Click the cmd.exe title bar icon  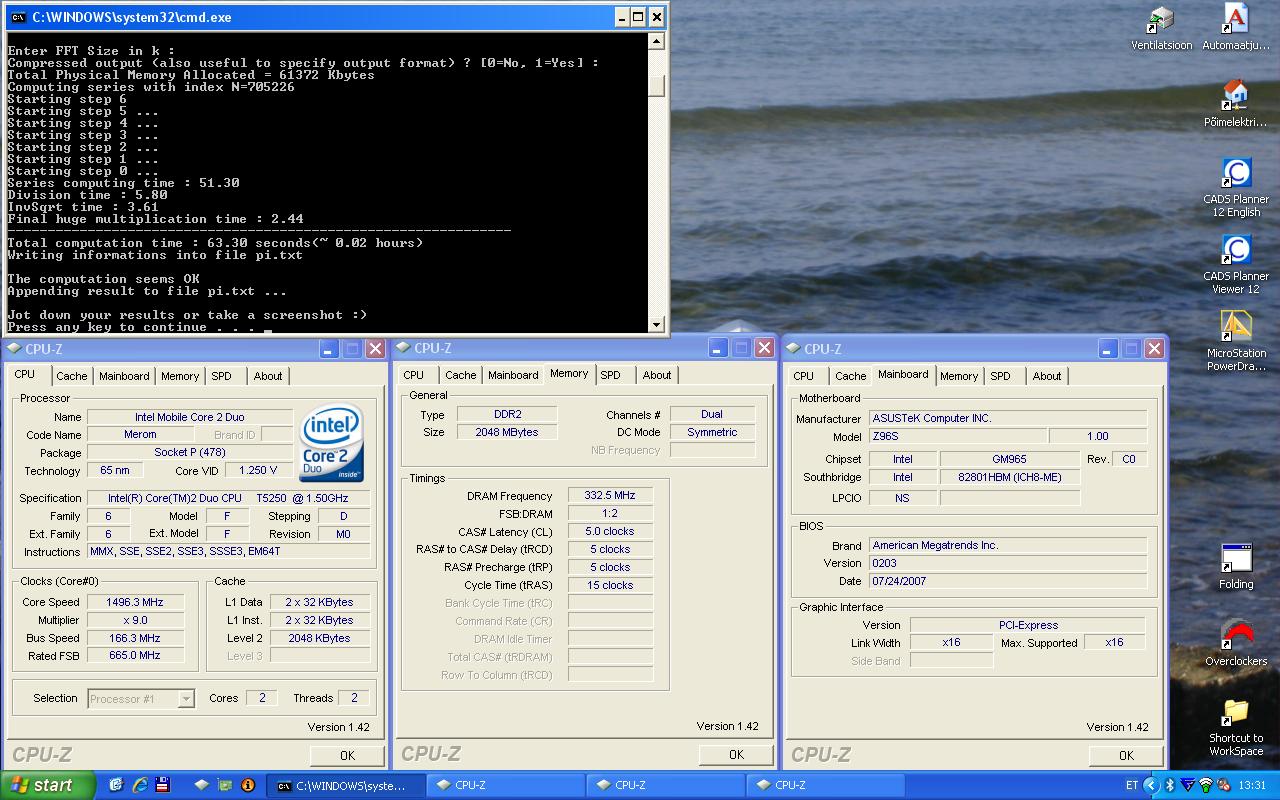[18, 17]
